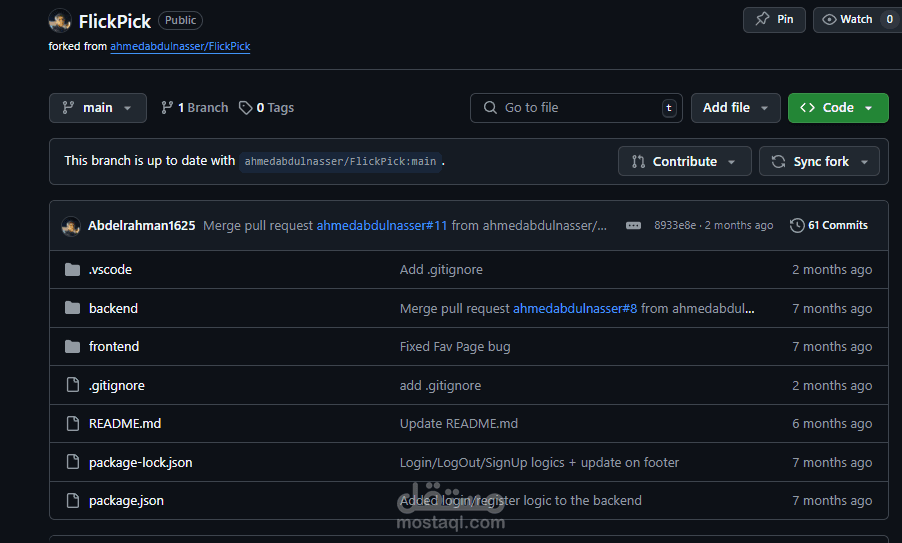Click the Pin button
The image size is (902, 543).
774,20
